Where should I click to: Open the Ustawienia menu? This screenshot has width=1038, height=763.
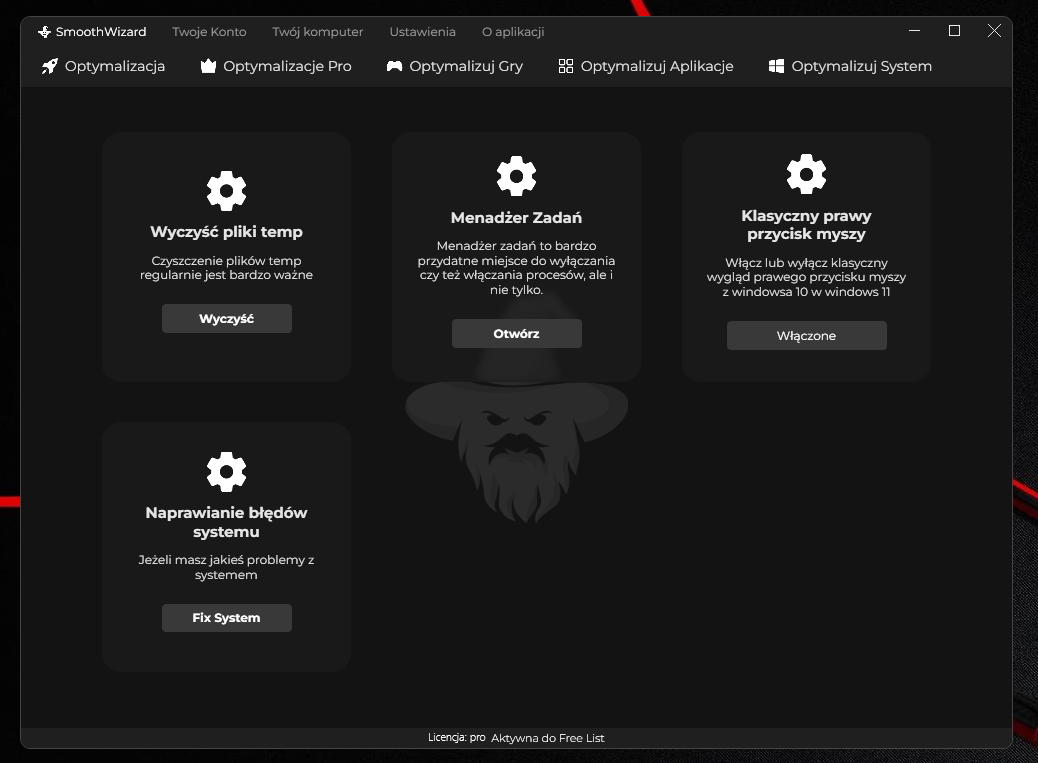[422, 32]
